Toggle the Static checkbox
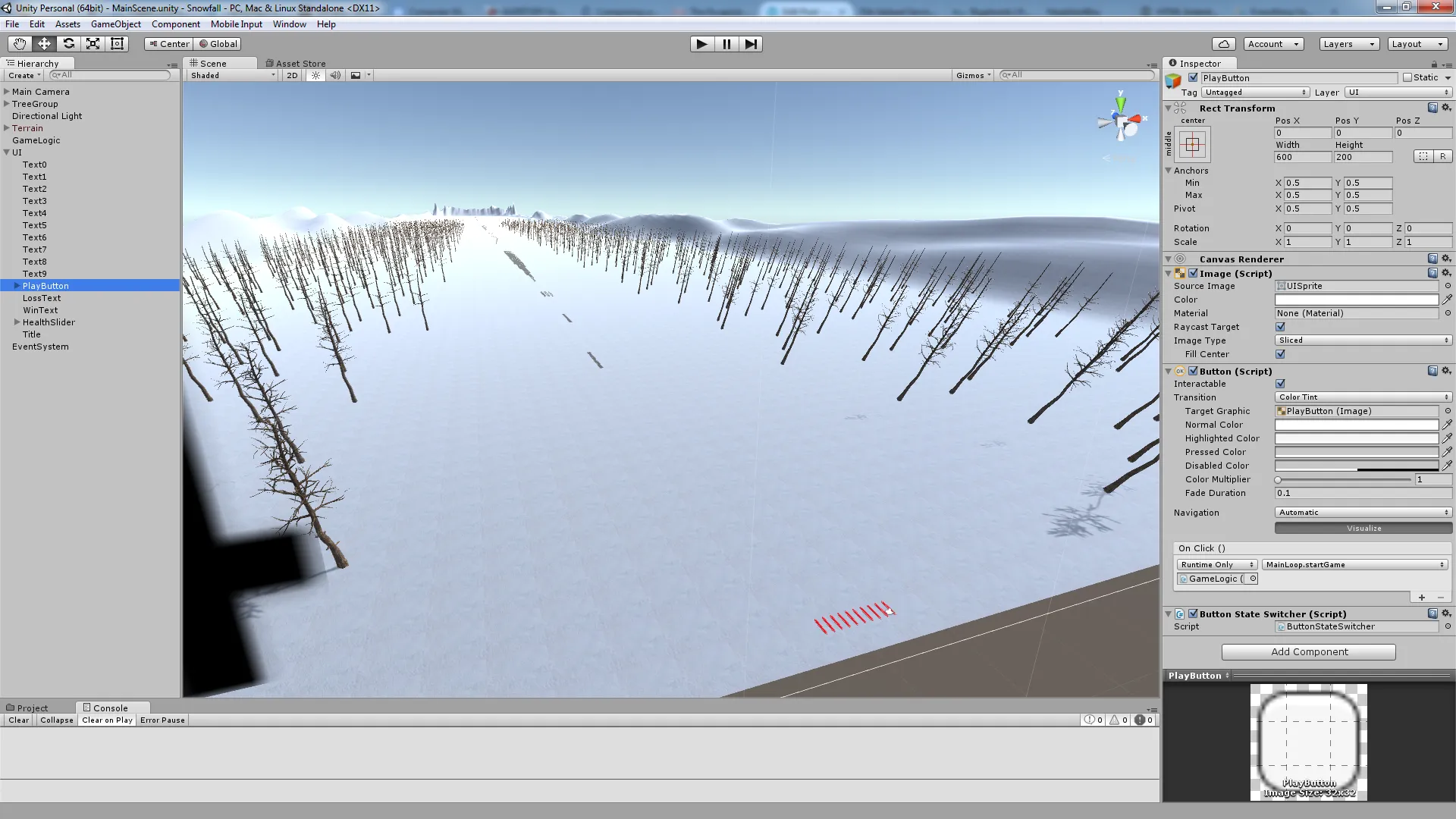Image resolution: width=1456 pixels, height=819 pixels. 1407,77
